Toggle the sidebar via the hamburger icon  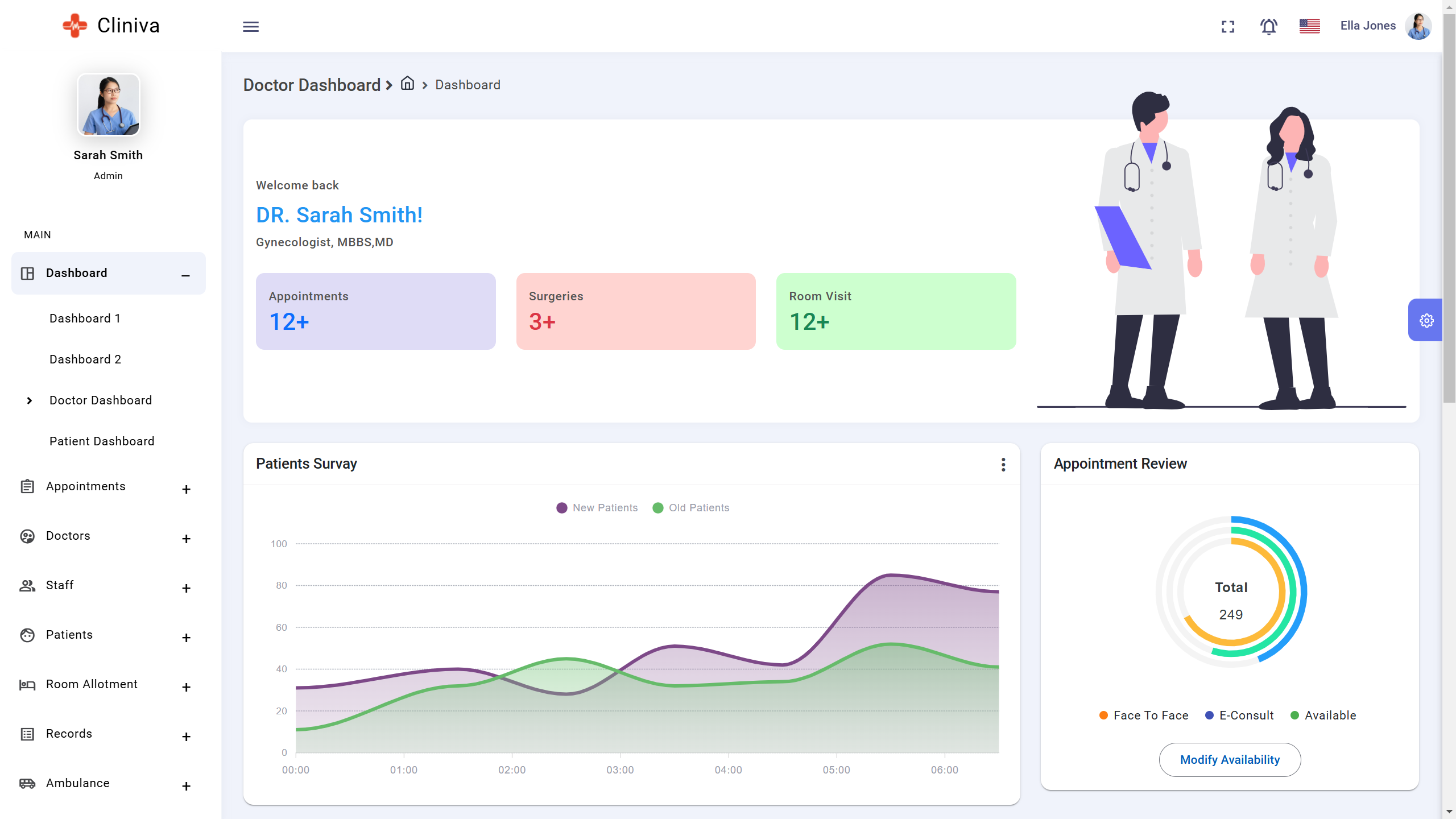click(251, 26)
